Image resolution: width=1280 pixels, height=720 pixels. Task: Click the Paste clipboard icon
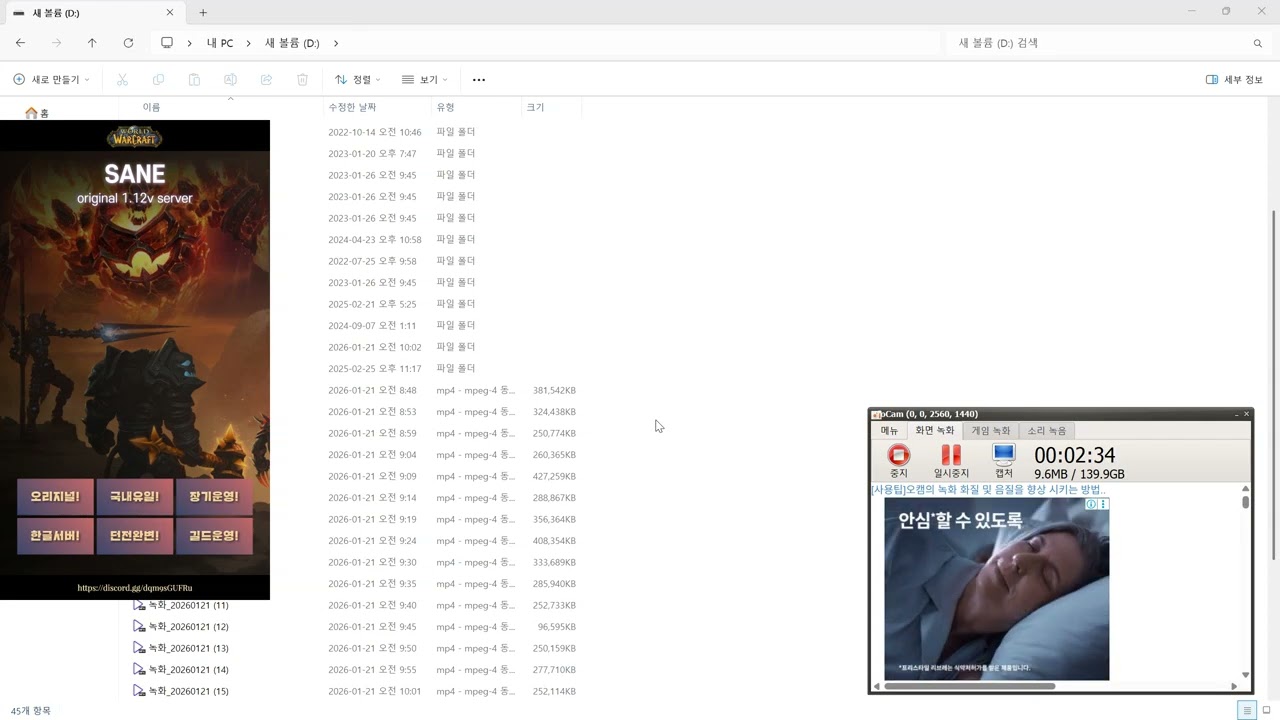194,79
